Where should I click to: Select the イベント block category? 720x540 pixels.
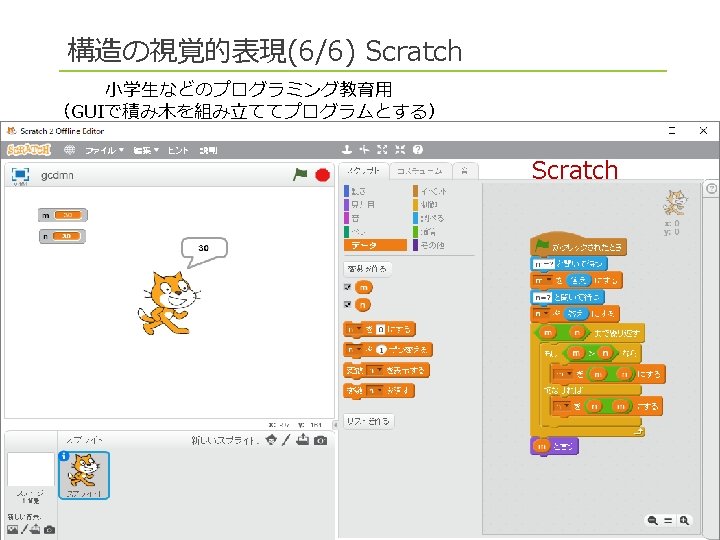pyautogui.click(x=429, y=191)
